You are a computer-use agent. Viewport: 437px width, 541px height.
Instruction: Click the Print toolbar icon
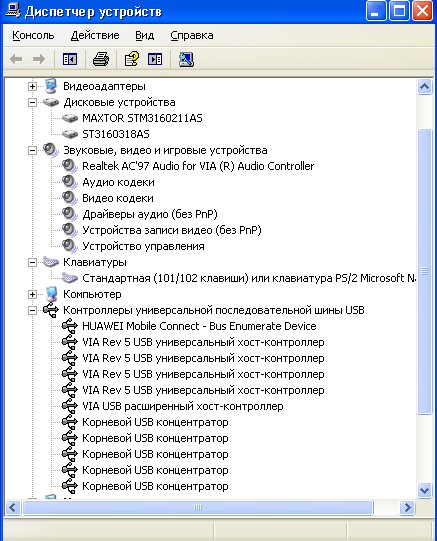click(101, 59)
